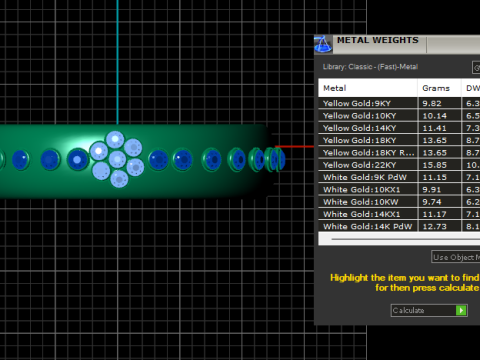Screen dimensions: 480x360
Task: Click the 15.85 grams value
Action: 435,165
